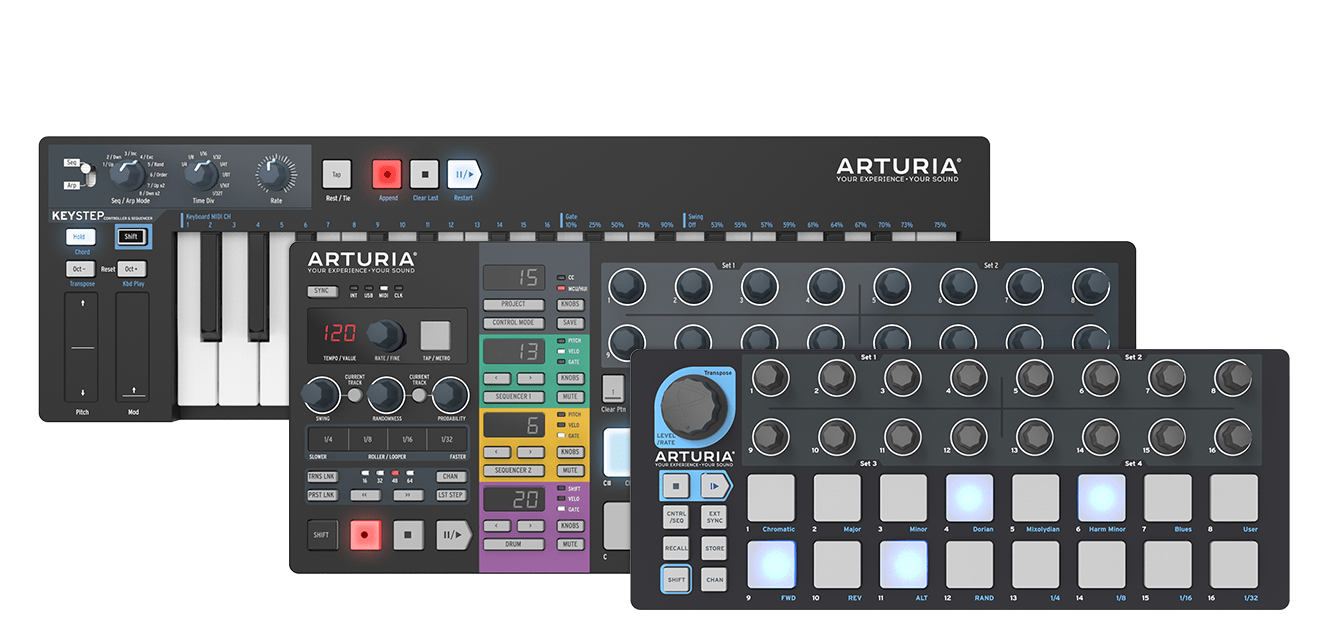
Task: Toggle EXT SYNC on the BeatStep
Action: click(x=714, y=514)
